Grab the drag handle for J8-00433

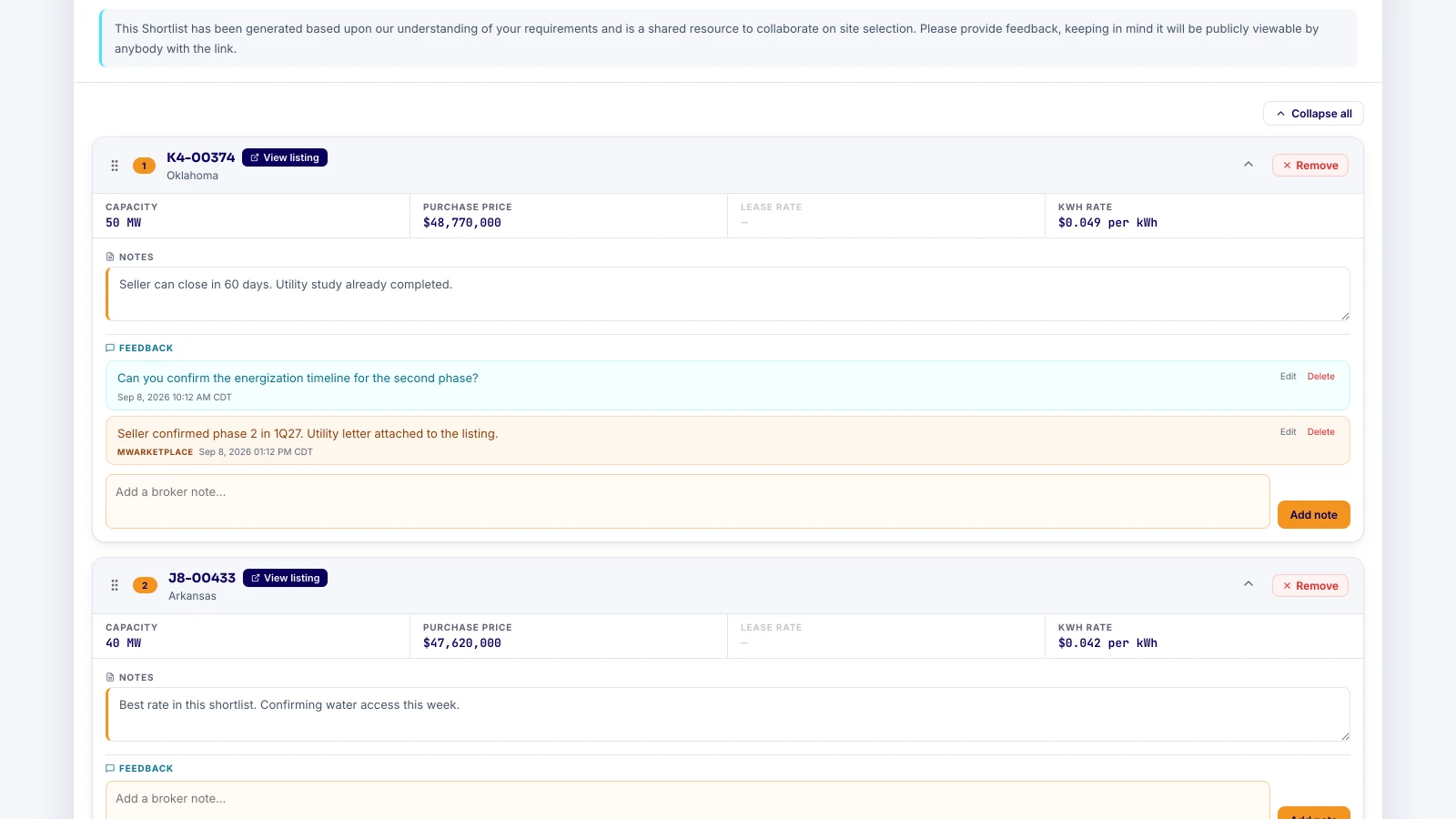[x=115, y=585]
